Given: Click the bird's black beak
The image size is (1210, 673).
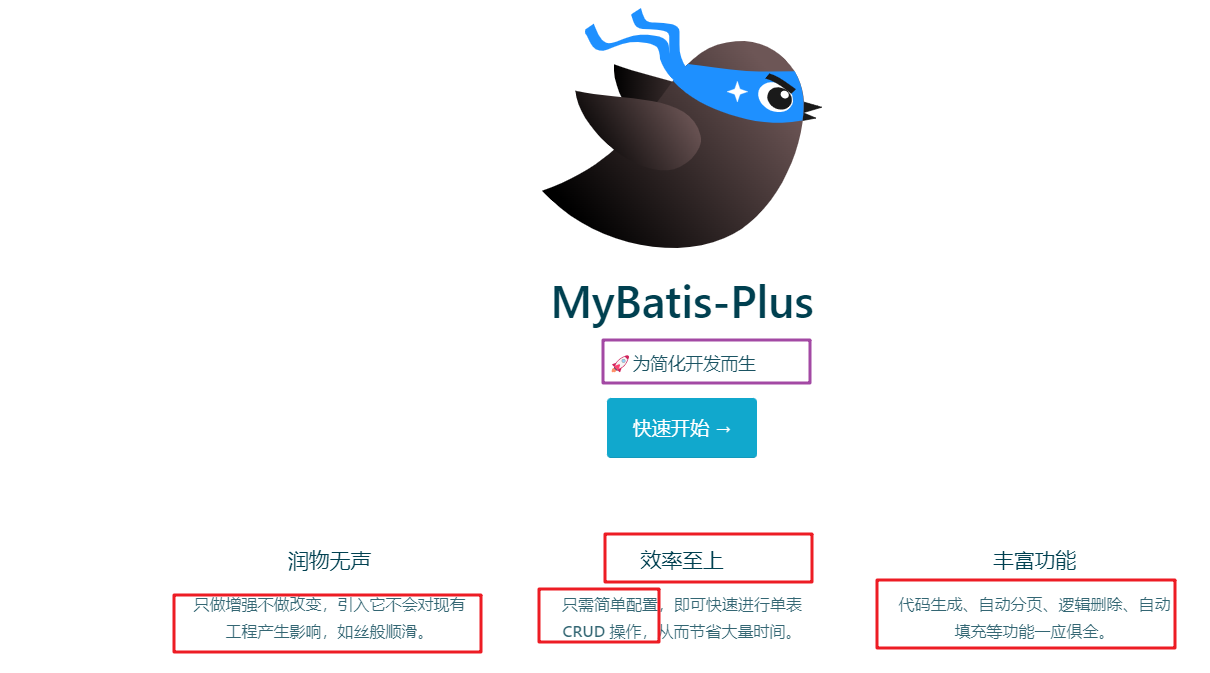Looking at the screenshot, I should tap(812, 107).
